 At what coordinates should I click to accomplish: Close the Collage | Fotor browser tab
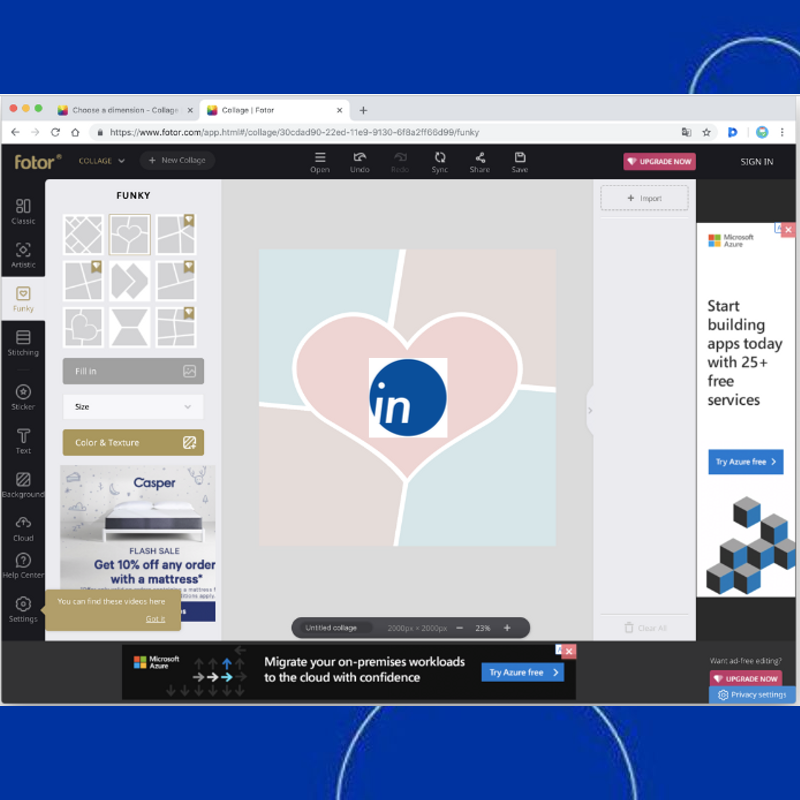(340, 110)
